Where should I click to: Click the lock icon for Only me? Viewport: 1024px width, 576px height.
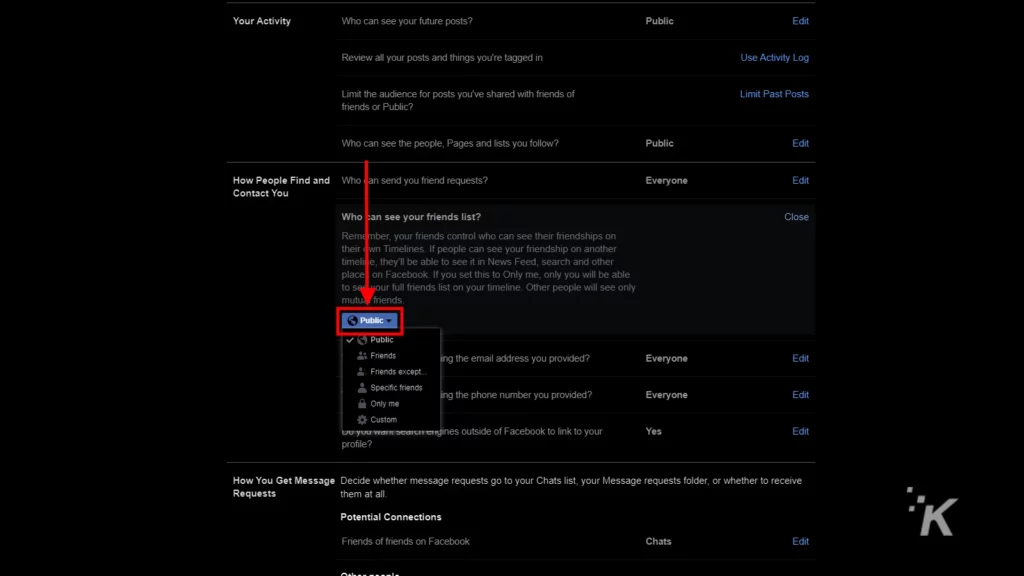tap(362, 404)
